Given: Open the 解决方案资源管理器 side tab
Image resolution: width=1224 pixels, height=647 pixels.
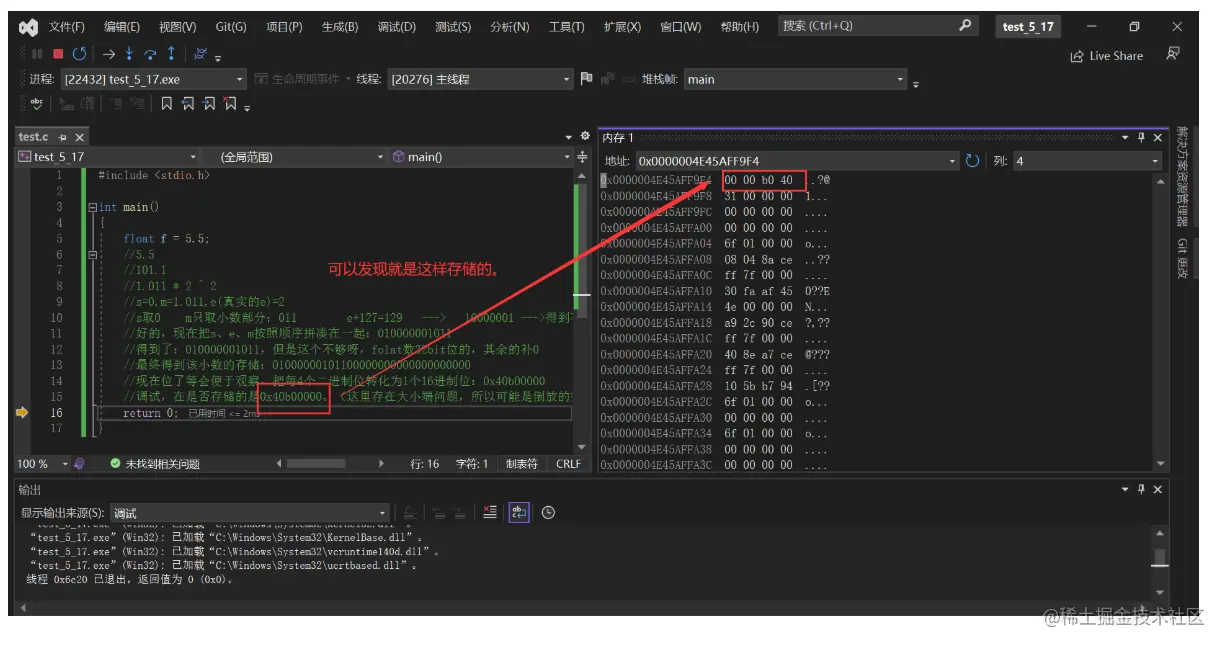Looking at the screenshot, I should pos(1181,177).
